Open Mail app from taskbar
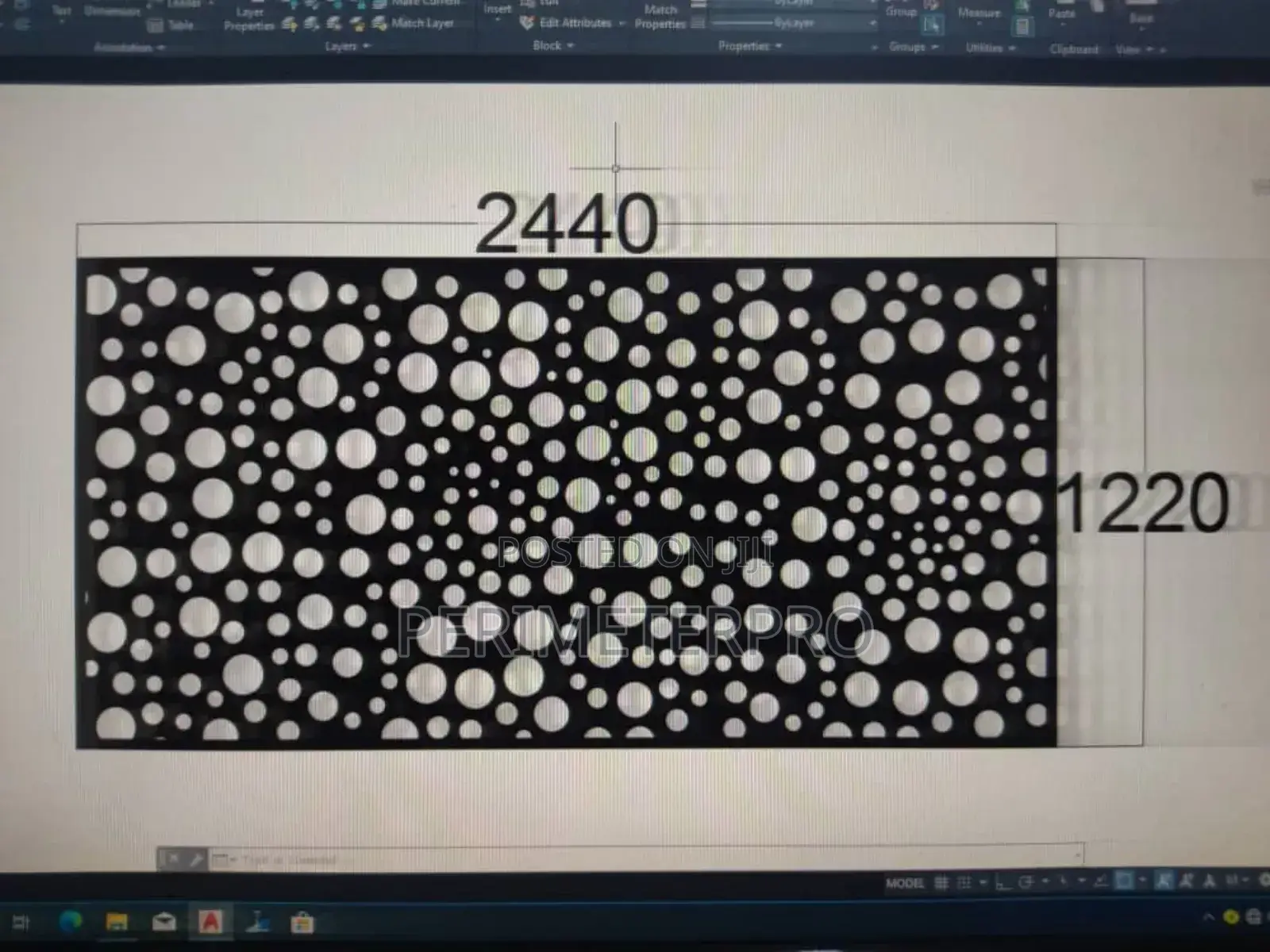Image resolution: width=1270 pixels, height=952 pixels. pyautogui.click(x=164, y=922)
